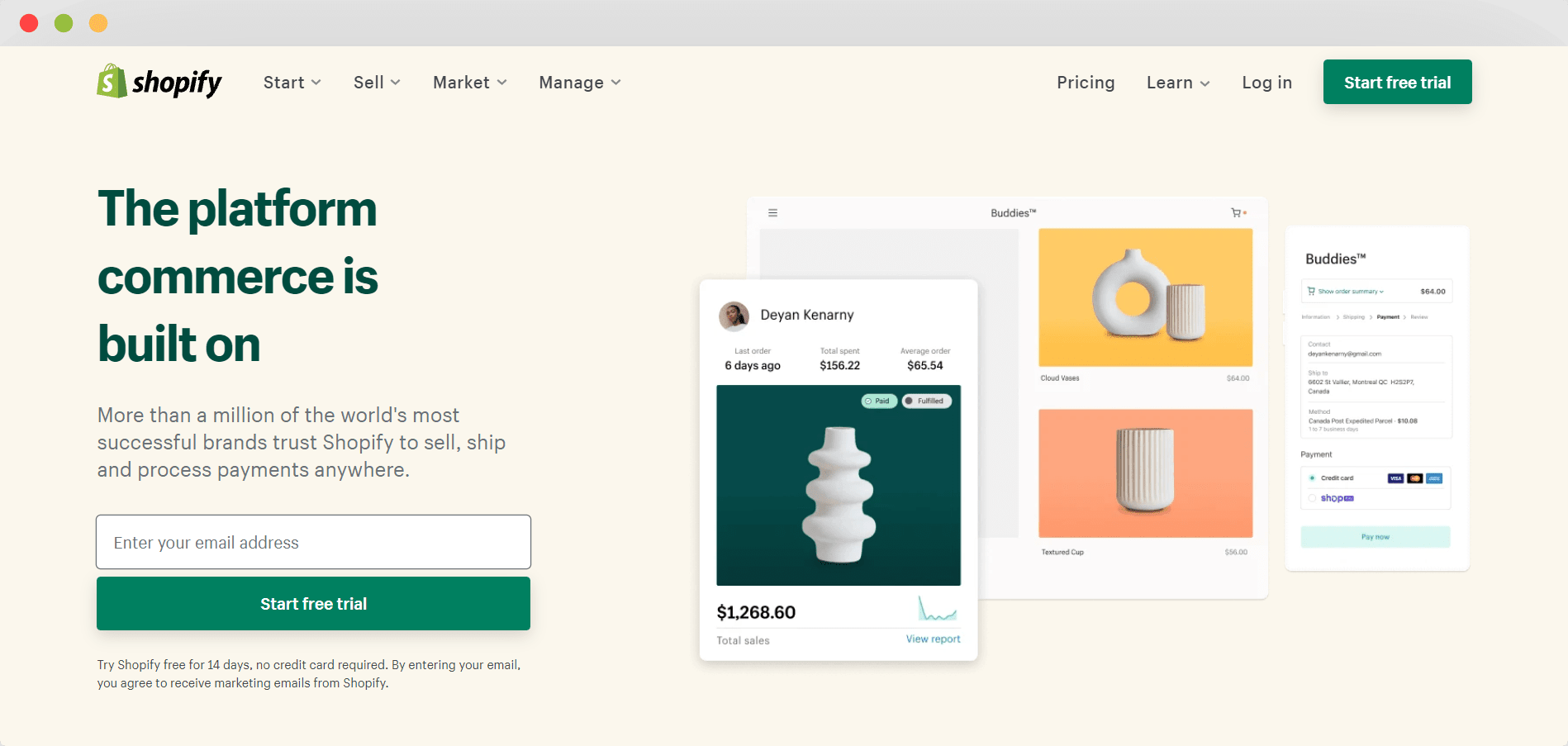Click the Buddies checkout title

(x=1335, y=259)
